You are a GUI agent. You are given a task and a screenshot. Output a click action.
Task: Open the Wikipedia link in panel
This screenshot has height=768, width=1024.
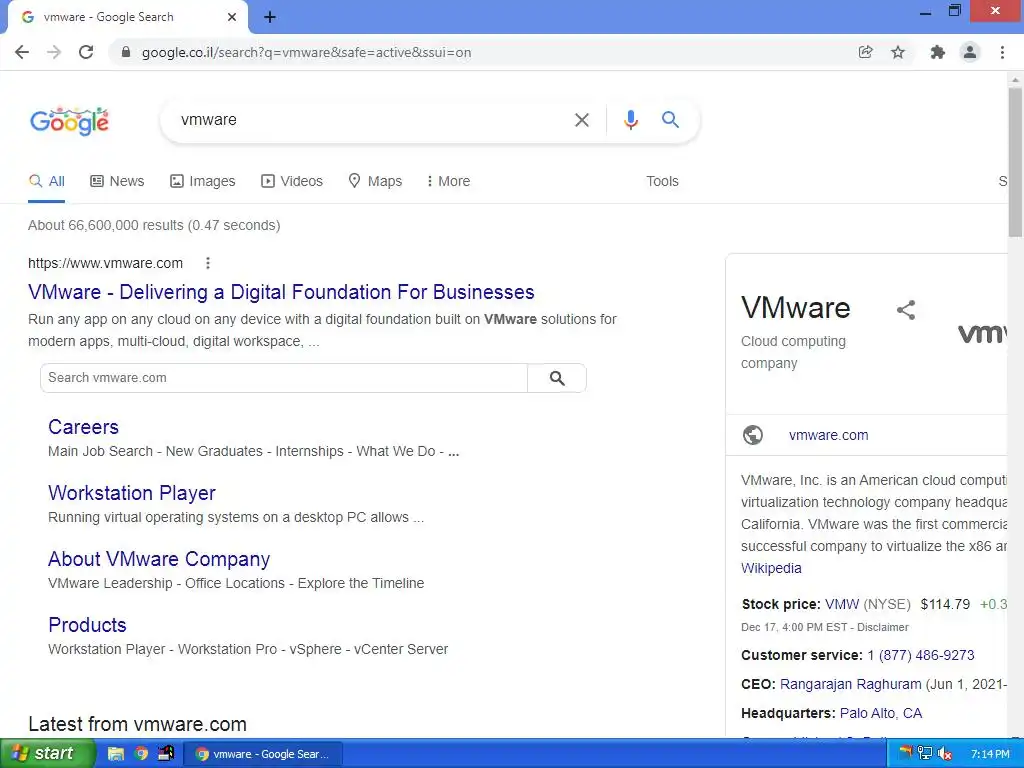771,568
